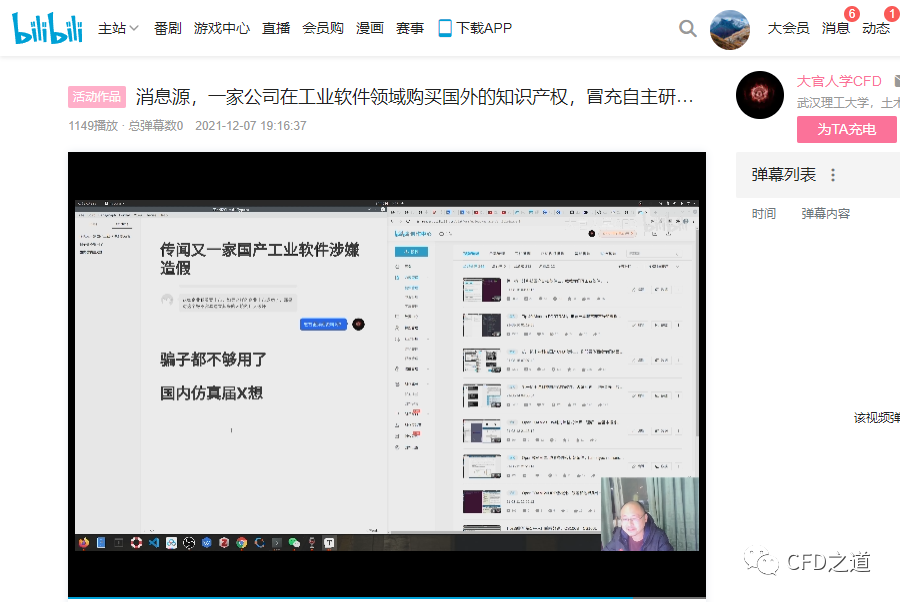Click the 弹幕内容 column header
Viewport: 900px width, 602px height.
pos(825,213)
